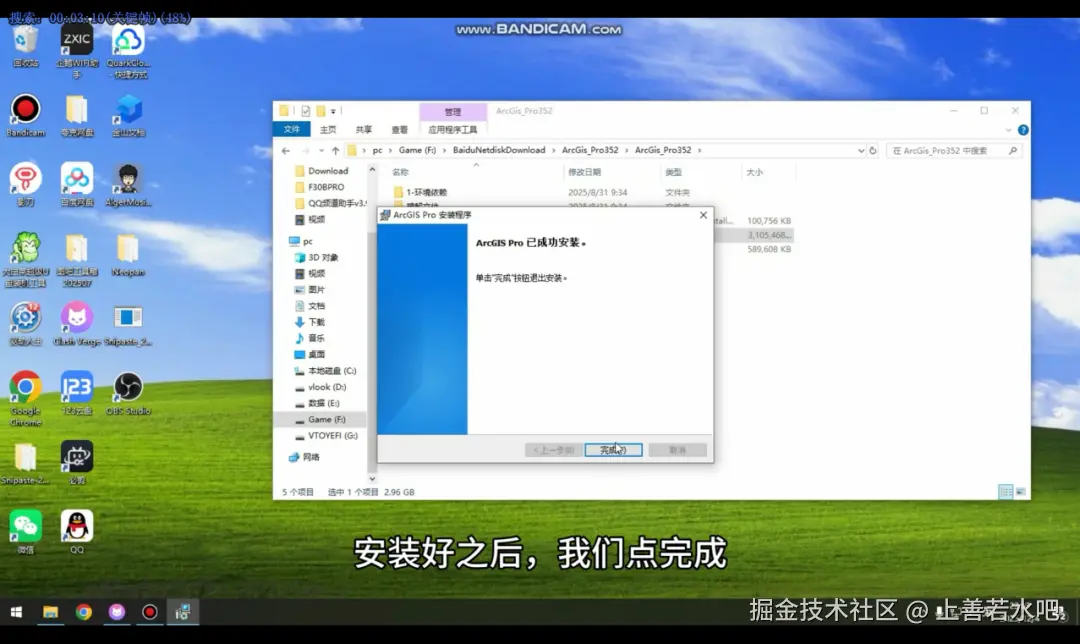Switch to the 查看 ribbon tab

point(399,130)
